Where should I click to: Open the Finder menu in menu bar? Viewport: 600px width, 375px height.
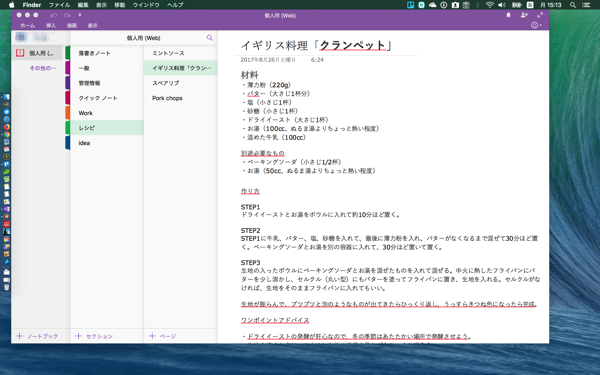tap(32, 5)
